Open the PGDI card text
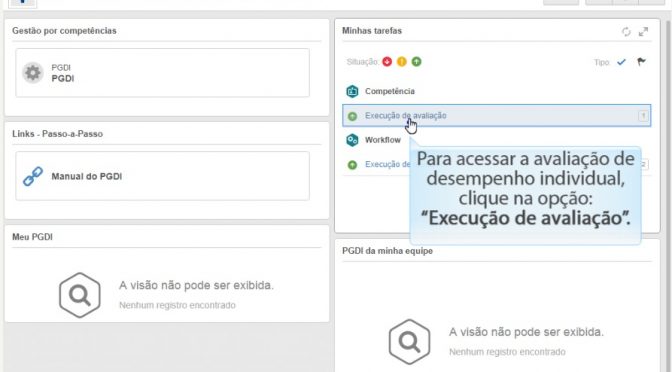The image size is (672, 372). coord(63,73)
